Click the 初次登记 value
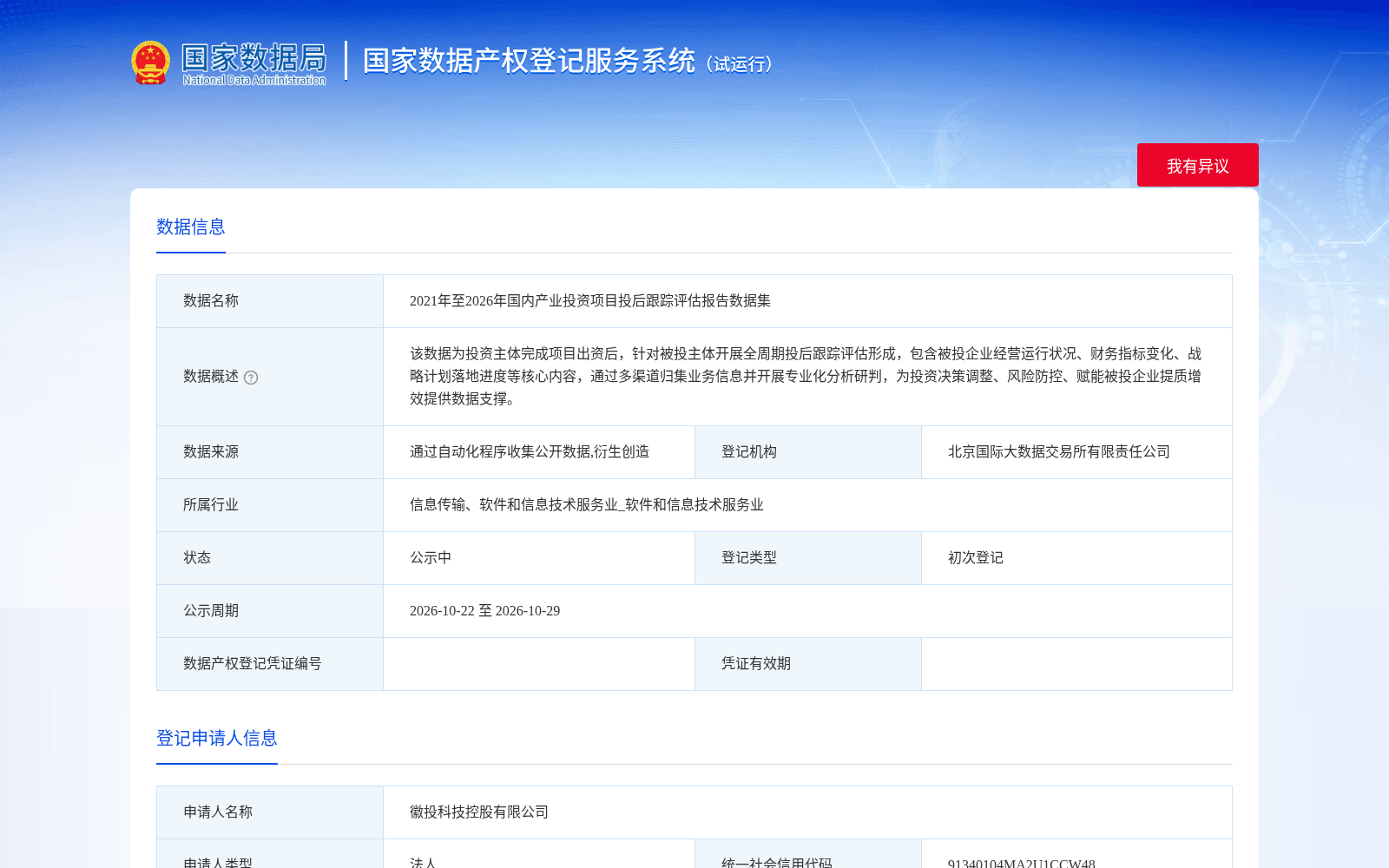The image size is (1389, 868). click(976, 558)
